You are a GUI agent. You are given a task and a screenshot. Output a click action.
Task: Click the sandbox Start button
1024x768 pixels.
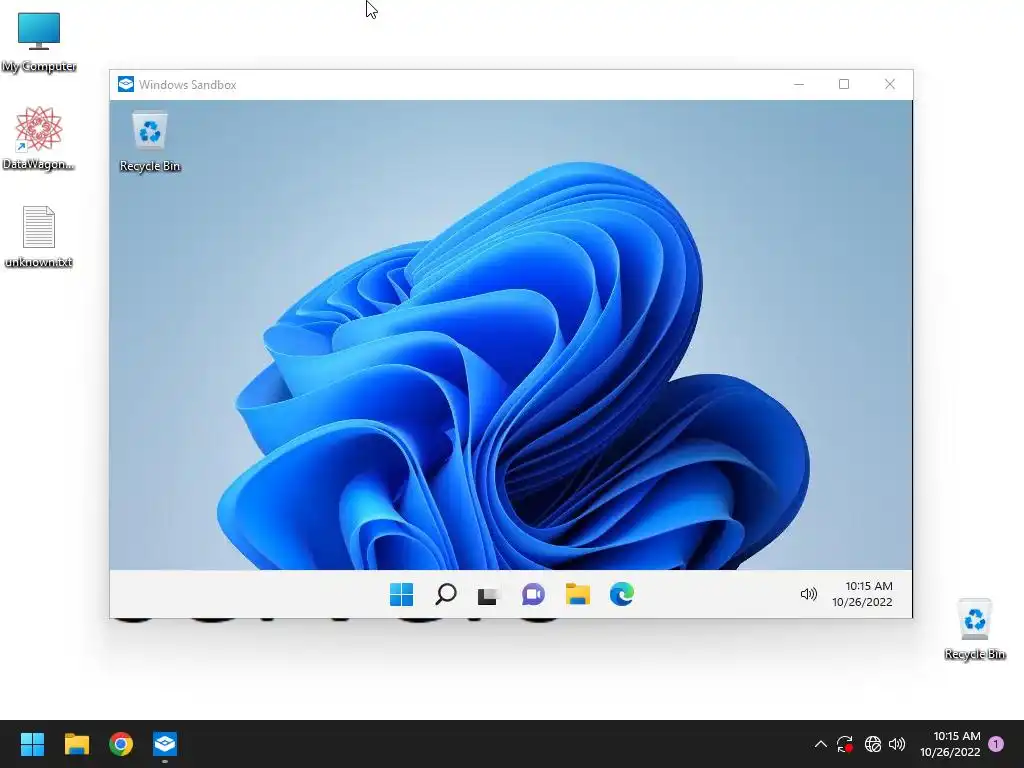click(x=401, y=594)
